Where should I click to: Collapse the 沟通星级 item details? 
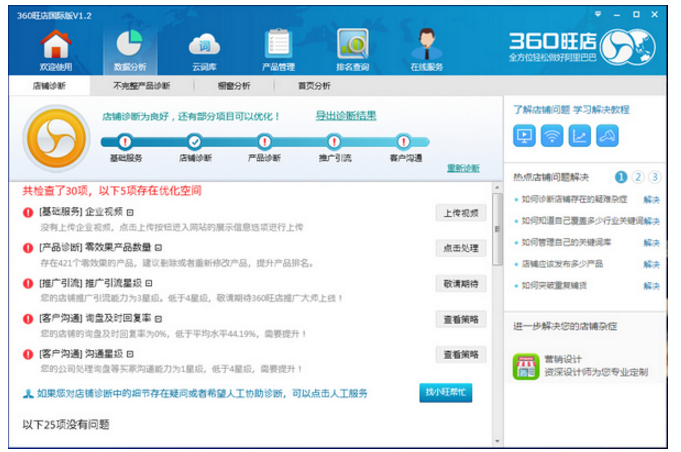coord(130,354)
